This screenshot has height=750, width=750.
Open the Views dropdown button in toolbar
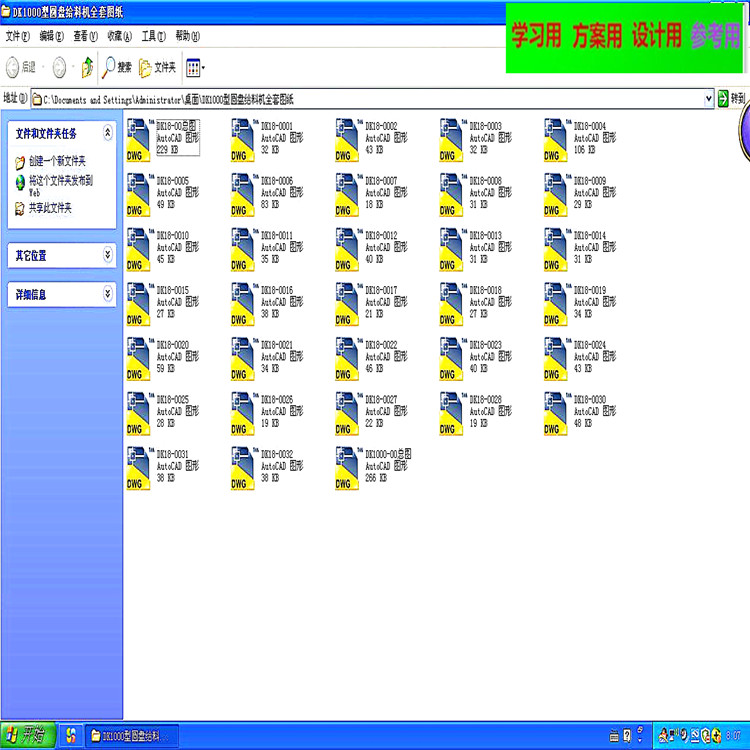(195, 68)
